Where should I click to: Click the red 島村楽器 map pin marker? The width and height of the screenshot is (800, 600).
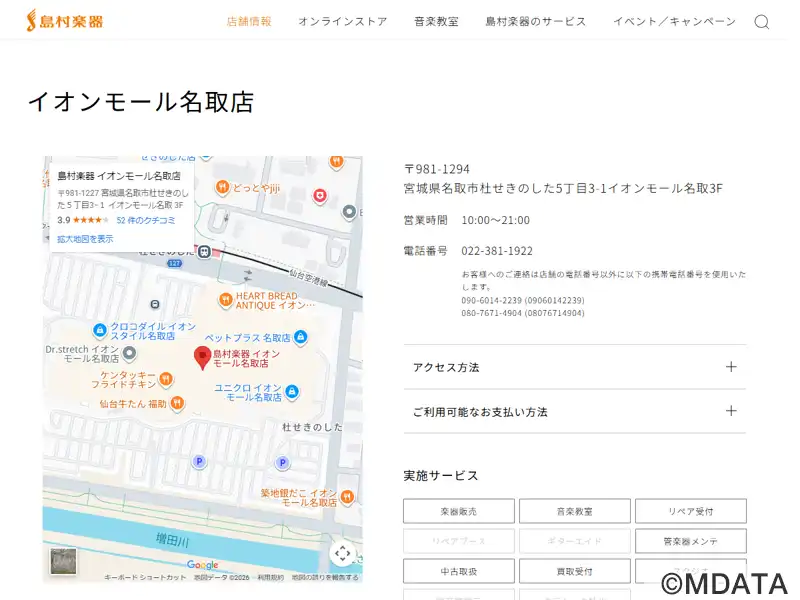[x=202, y=358]
